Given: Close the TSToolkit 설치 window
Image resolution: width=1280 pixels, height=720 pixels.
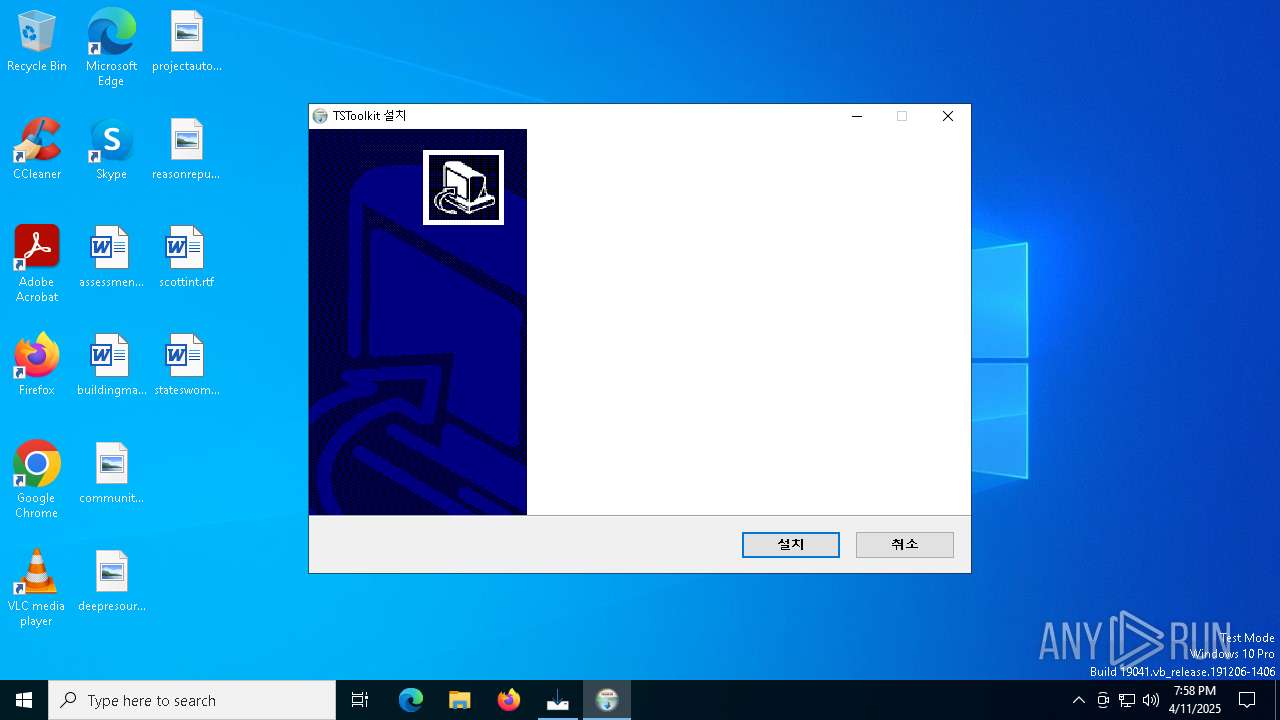Looking at the screenshot, I should click(x=948, y=116).
